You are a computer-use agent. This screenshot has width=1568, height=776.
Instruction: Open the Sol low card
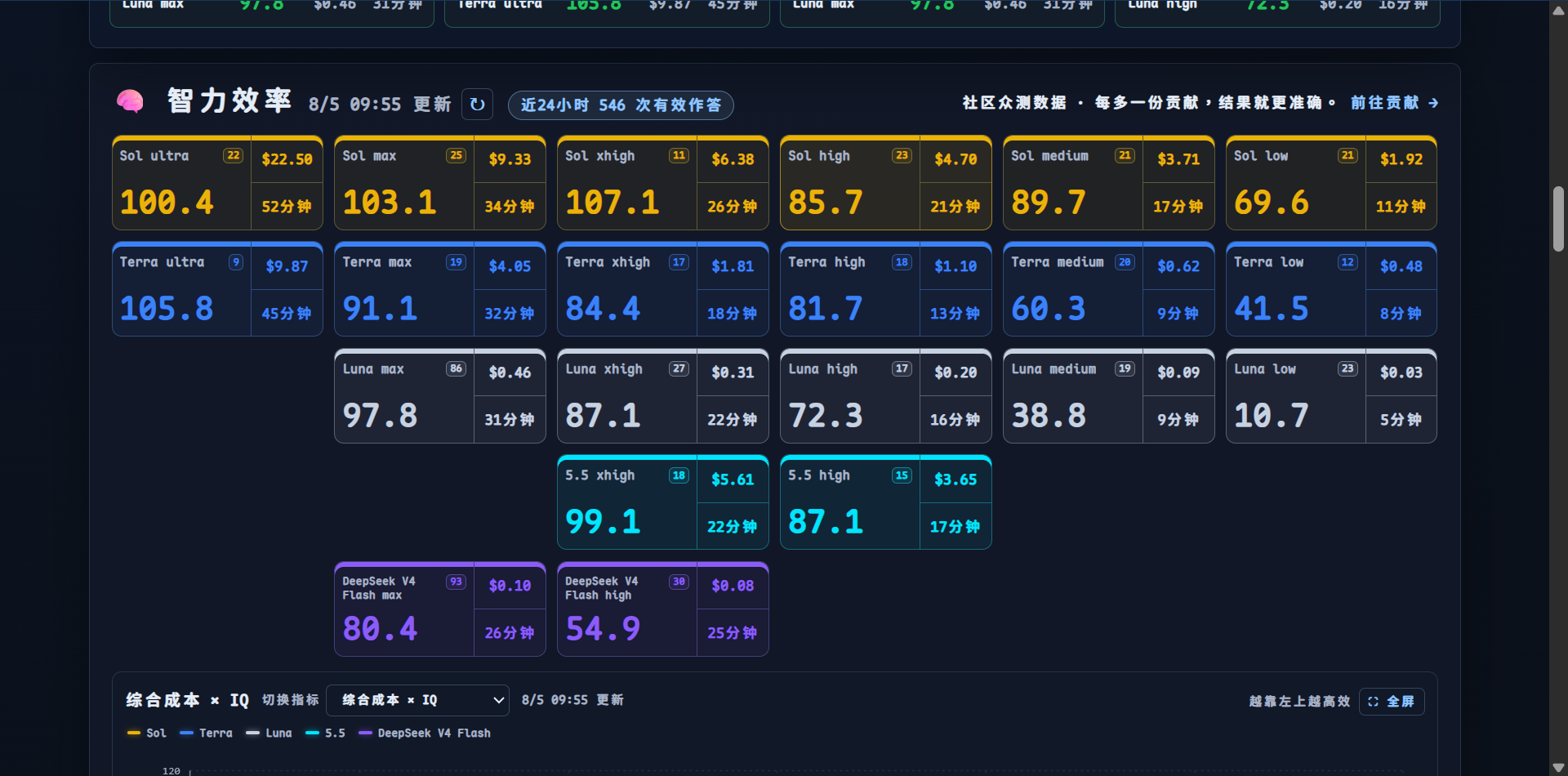(x=1332, y=183)
